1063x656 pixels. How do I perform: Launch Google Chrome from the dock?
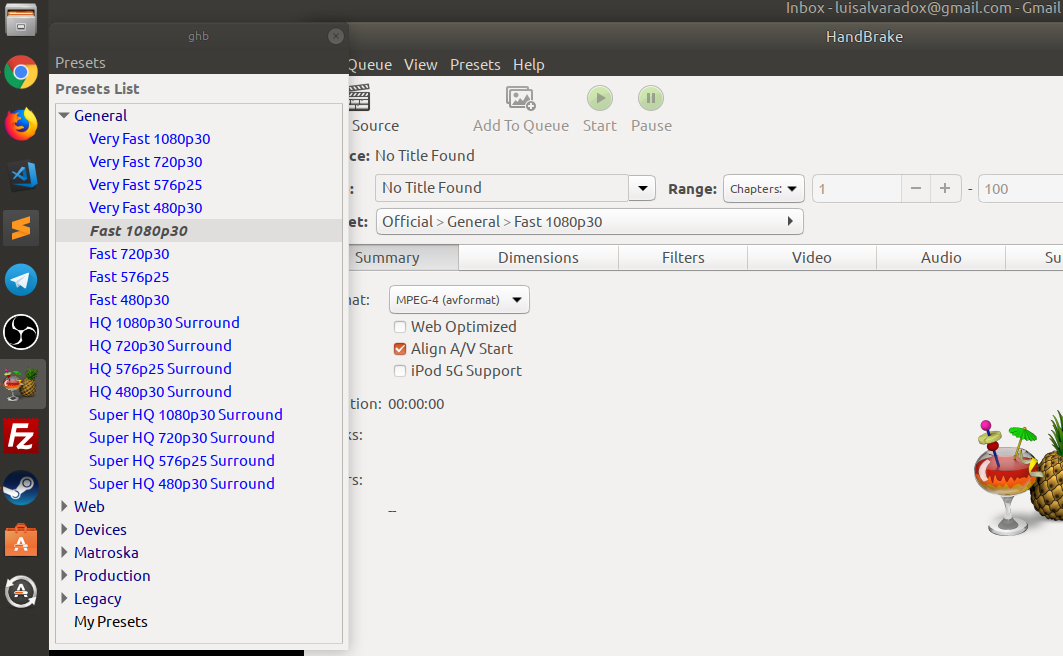(21, 72)
